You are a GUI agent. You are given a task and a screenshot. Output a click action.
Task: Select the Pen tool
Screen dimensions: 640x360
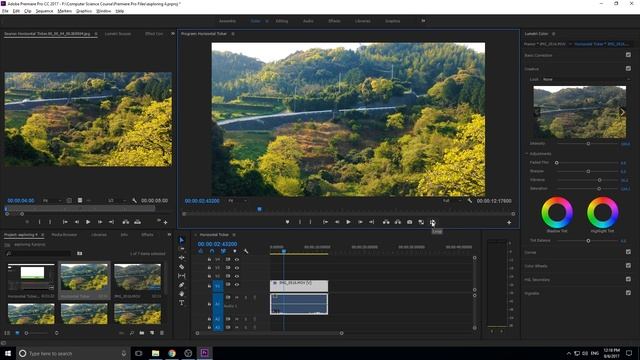[x=182, y=285]
